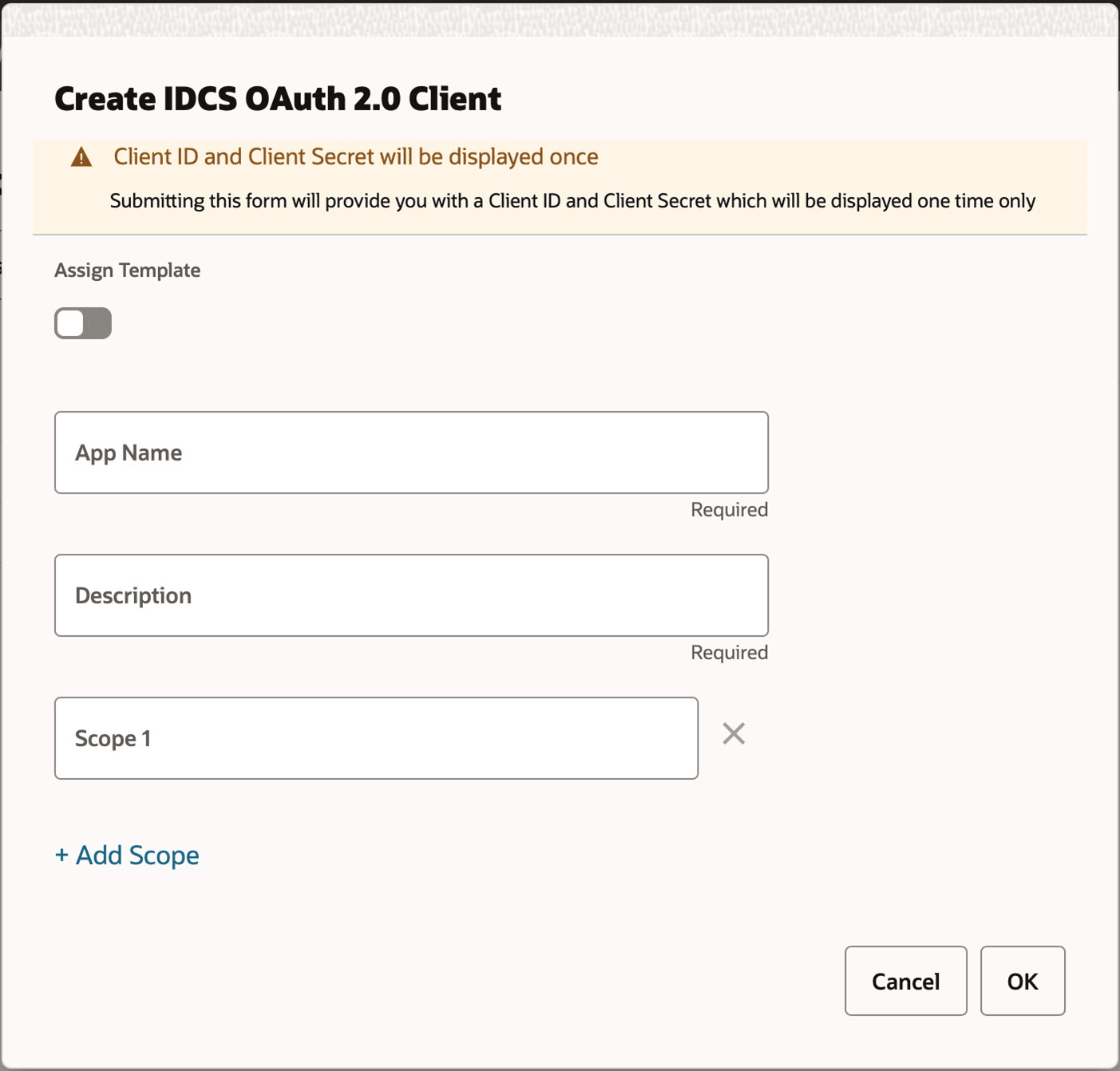Click the Scope 1 input field
This screenshot has height=1071, width=1120.
pyautogui.click(x=376, y=738)
